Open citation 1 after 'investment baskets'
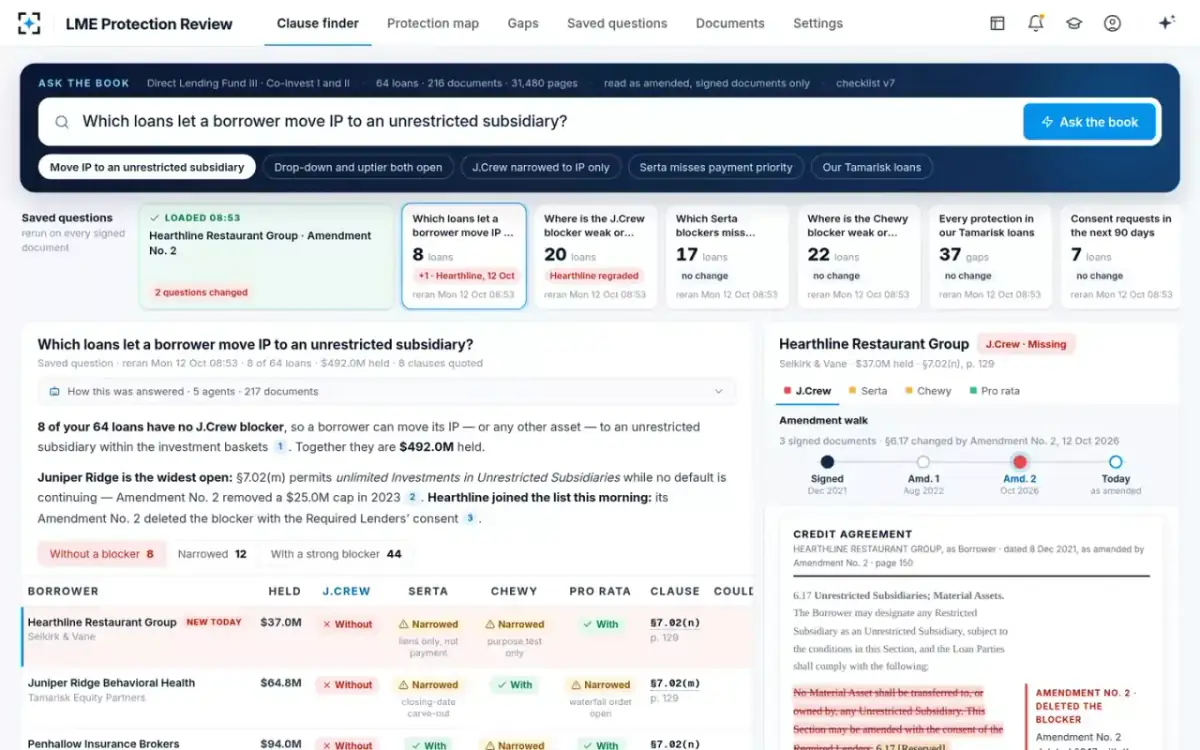This screenshot has width=1200, height=750. 280,447
